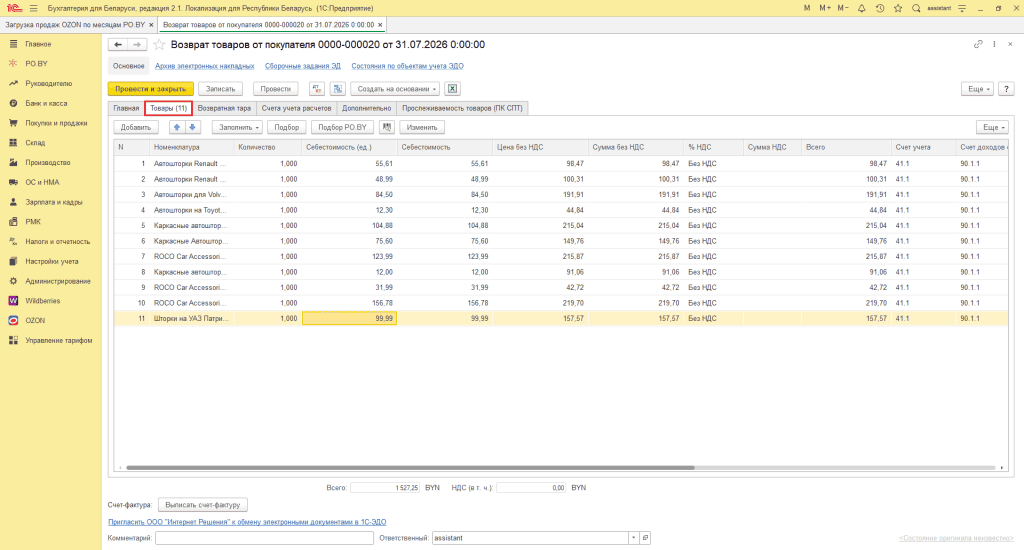Viewport: 1024px width, 550px height.
Task: Click Выписать счет-фактуру button
Action: pos(203,505)
